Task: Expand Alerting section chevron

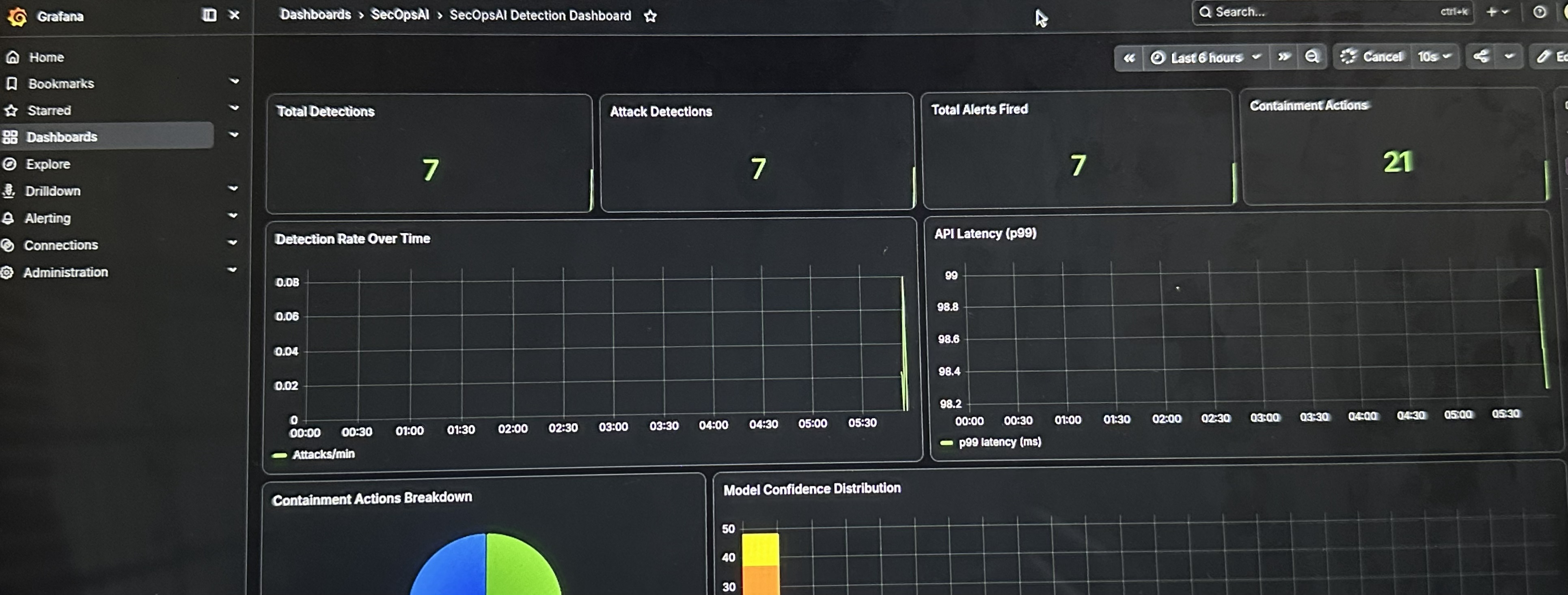Action: pyautogui.click(x=233, y=215)
